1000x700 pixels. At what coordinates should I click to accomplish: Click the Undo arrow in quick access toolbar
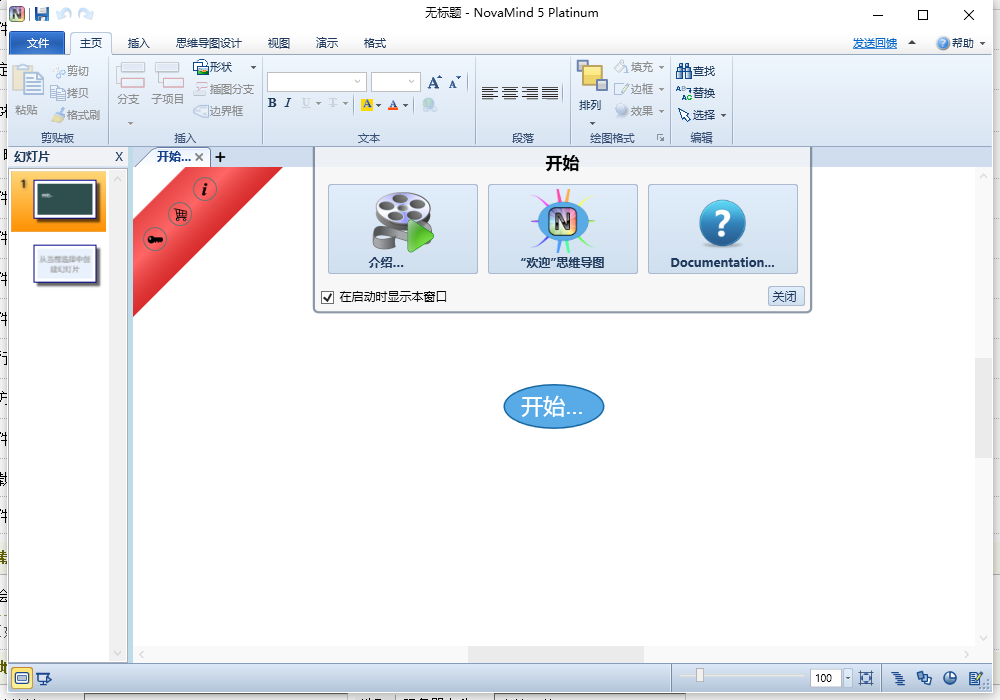pos(64,13)
